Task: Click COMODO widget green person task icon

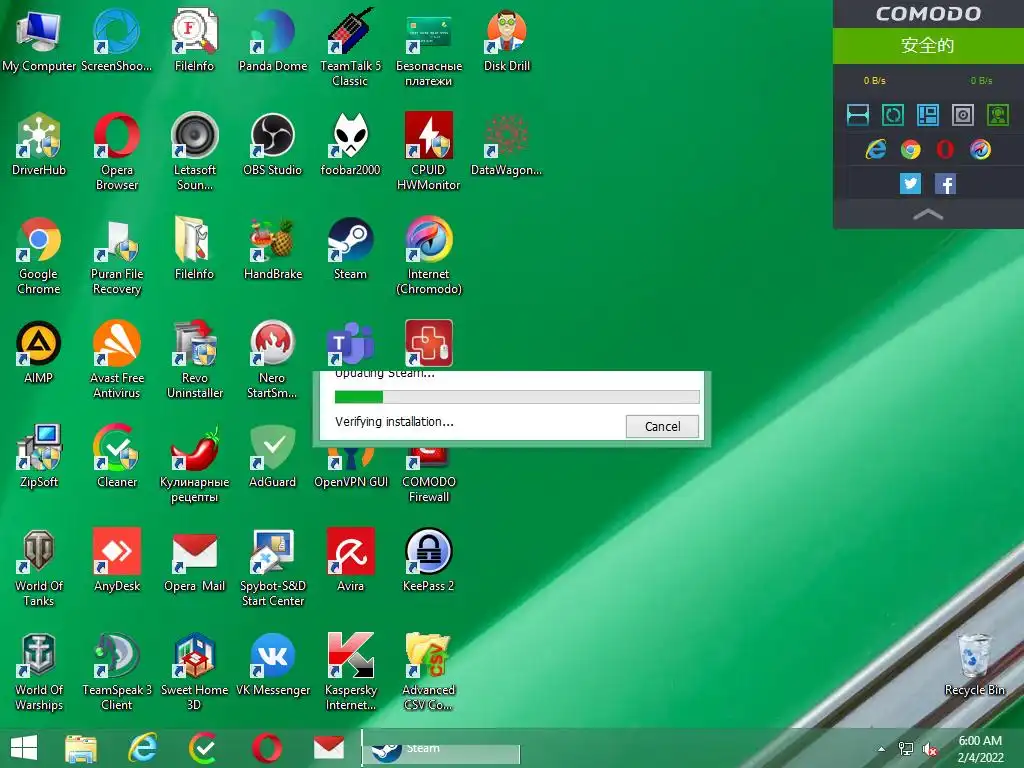Action: (998, 115)
